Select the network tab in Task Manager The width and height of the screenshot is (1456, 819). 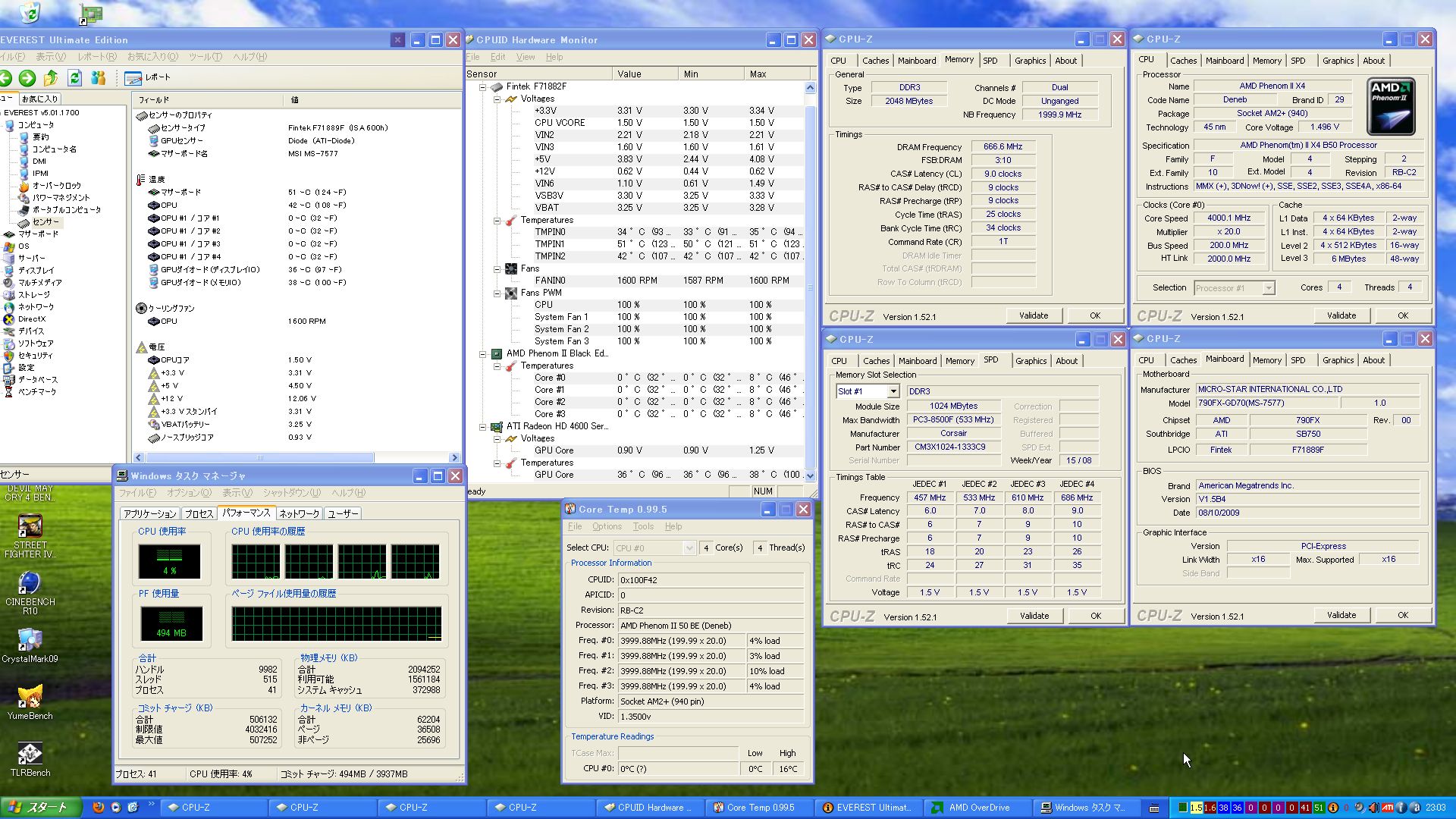coord(299,513)
